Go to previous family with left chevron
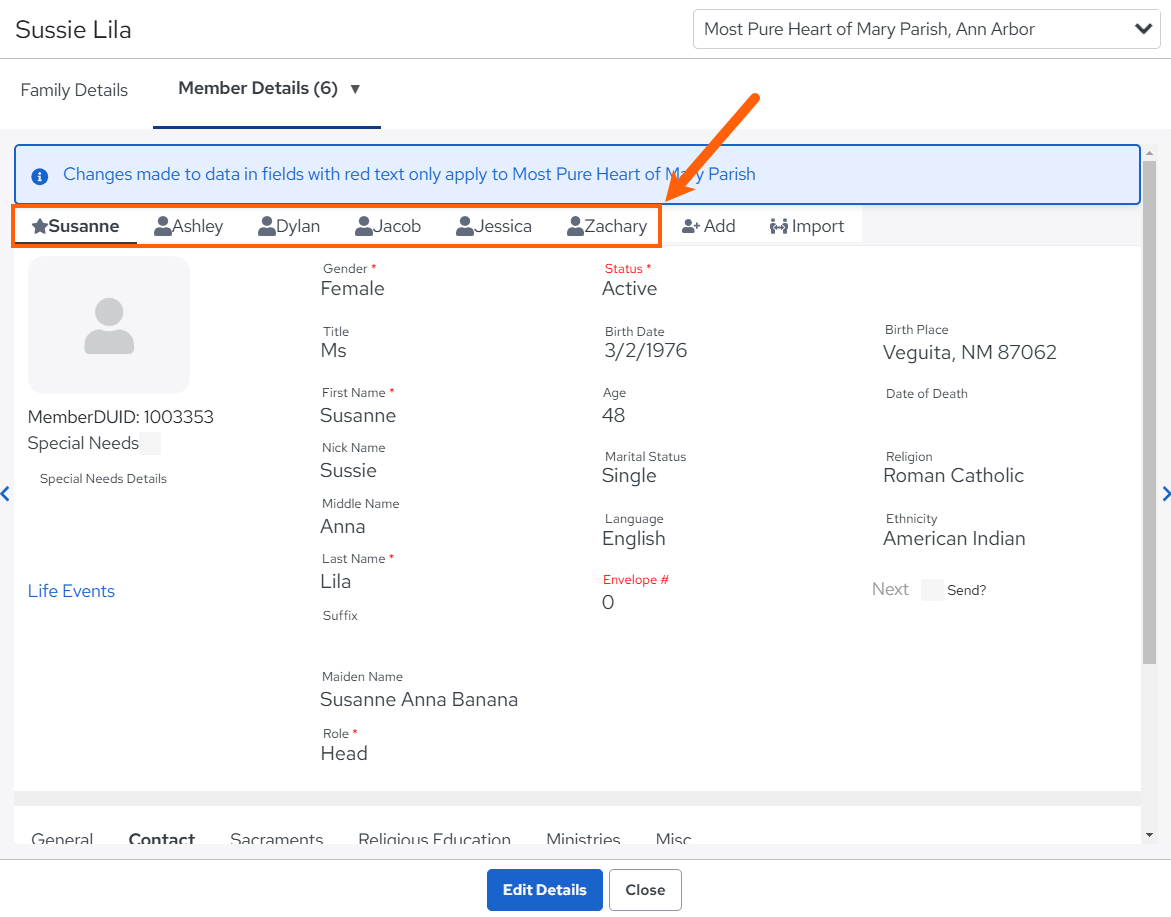 5,494
